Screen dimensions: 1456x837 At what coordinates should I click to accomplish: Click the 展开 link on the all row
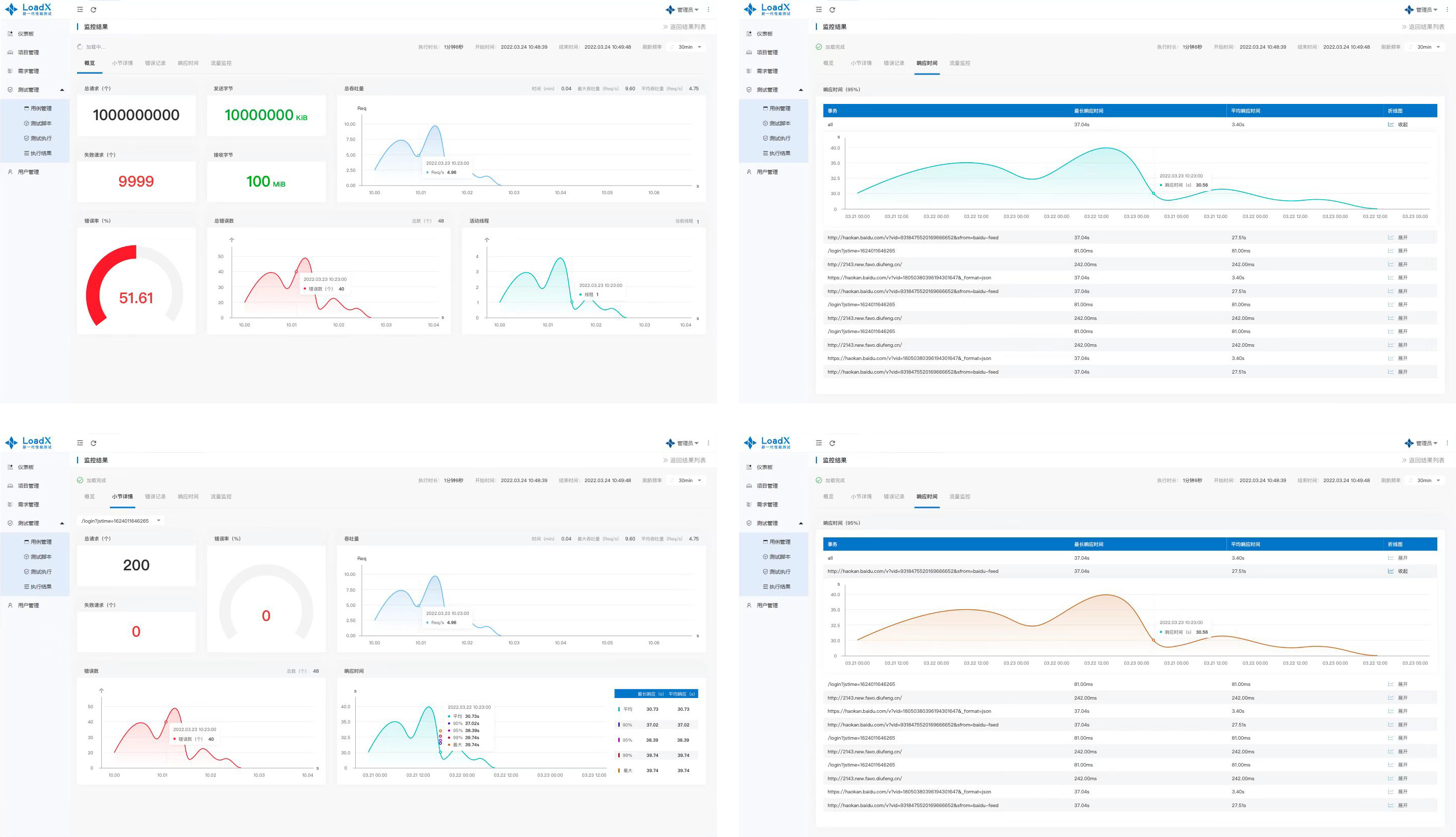(x=1403, y=558)
